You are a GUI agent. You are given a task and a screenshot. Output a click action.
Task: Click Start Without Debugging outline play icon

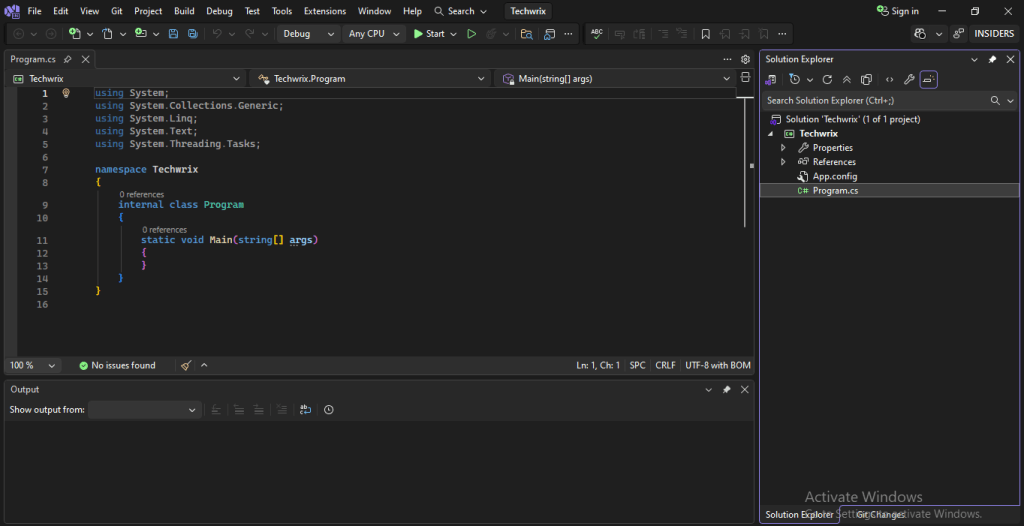click(x=470, y=34)
